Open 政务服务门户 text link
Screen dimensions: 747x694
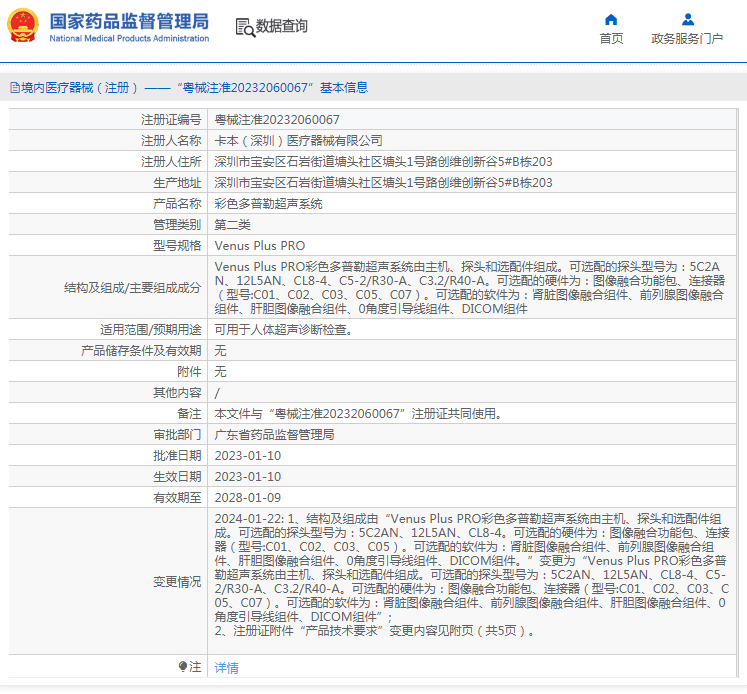[x=687, y=39]
